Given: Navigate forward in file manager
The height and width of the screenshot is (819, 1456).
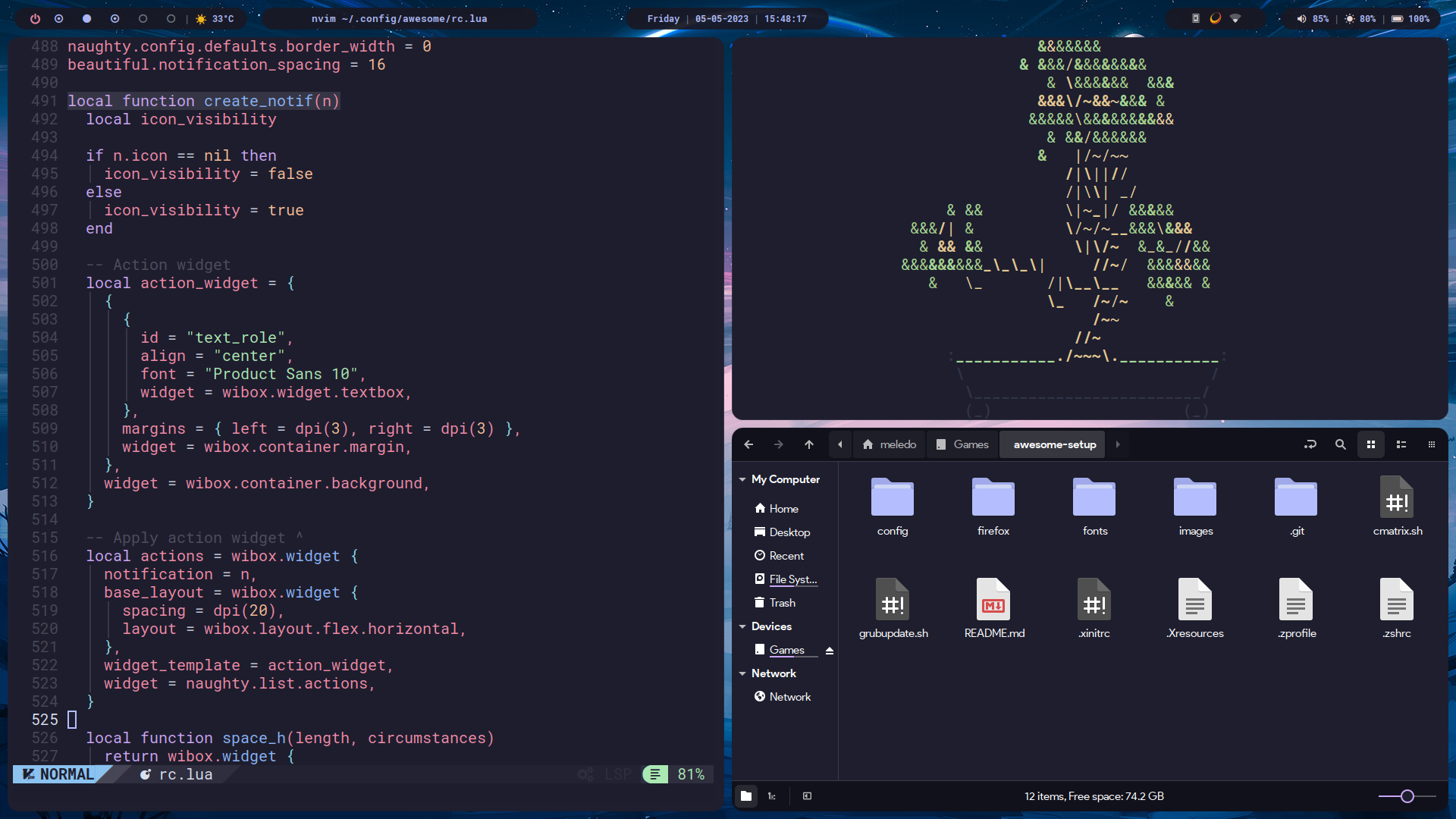Looking at the screenshot, I should tap(777, 444).
